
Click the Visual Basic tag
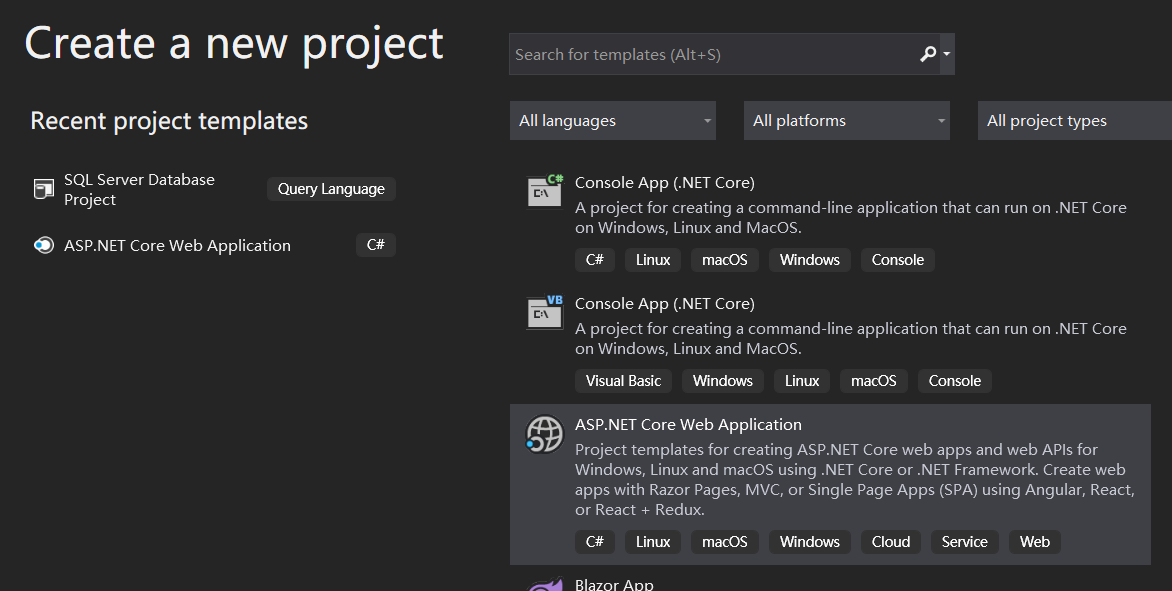tap(623, 381)
